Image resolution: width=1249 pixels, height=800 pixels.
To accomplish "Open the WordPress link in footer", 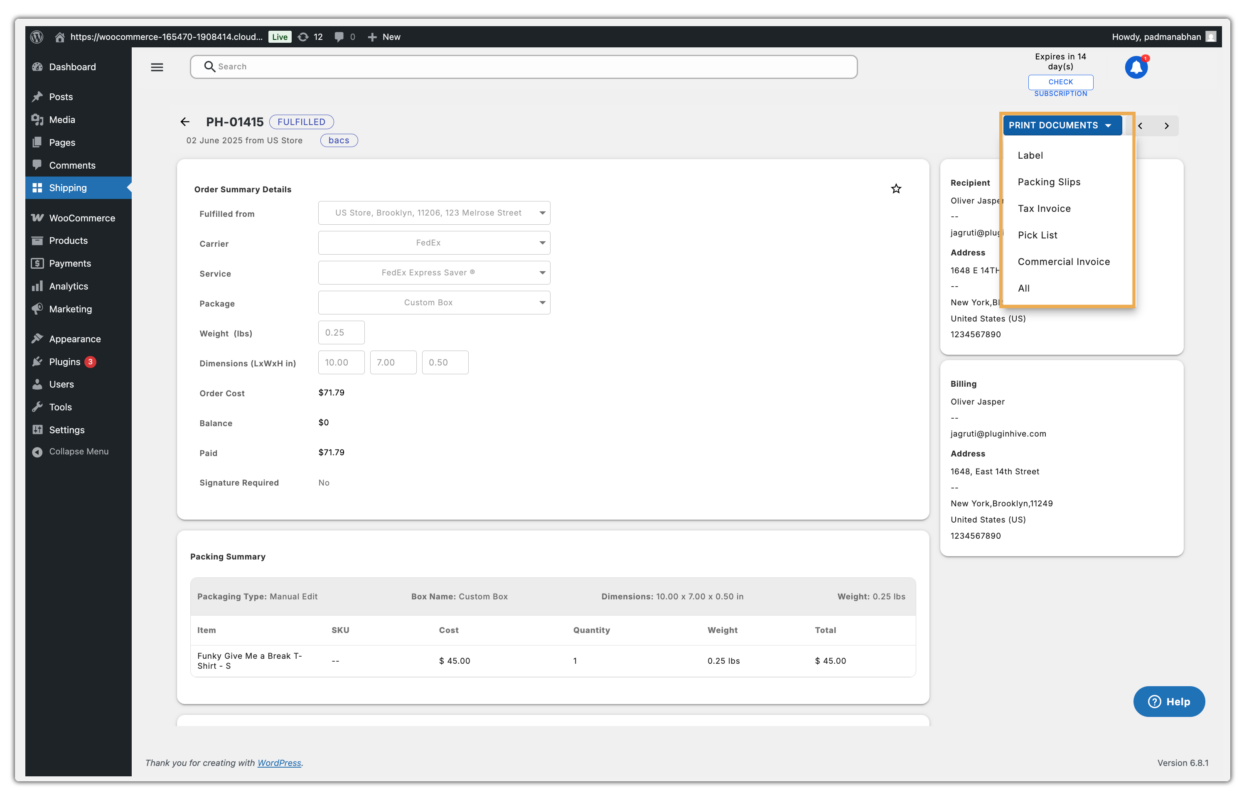I will pyautogui.click(x=279, y=763).
